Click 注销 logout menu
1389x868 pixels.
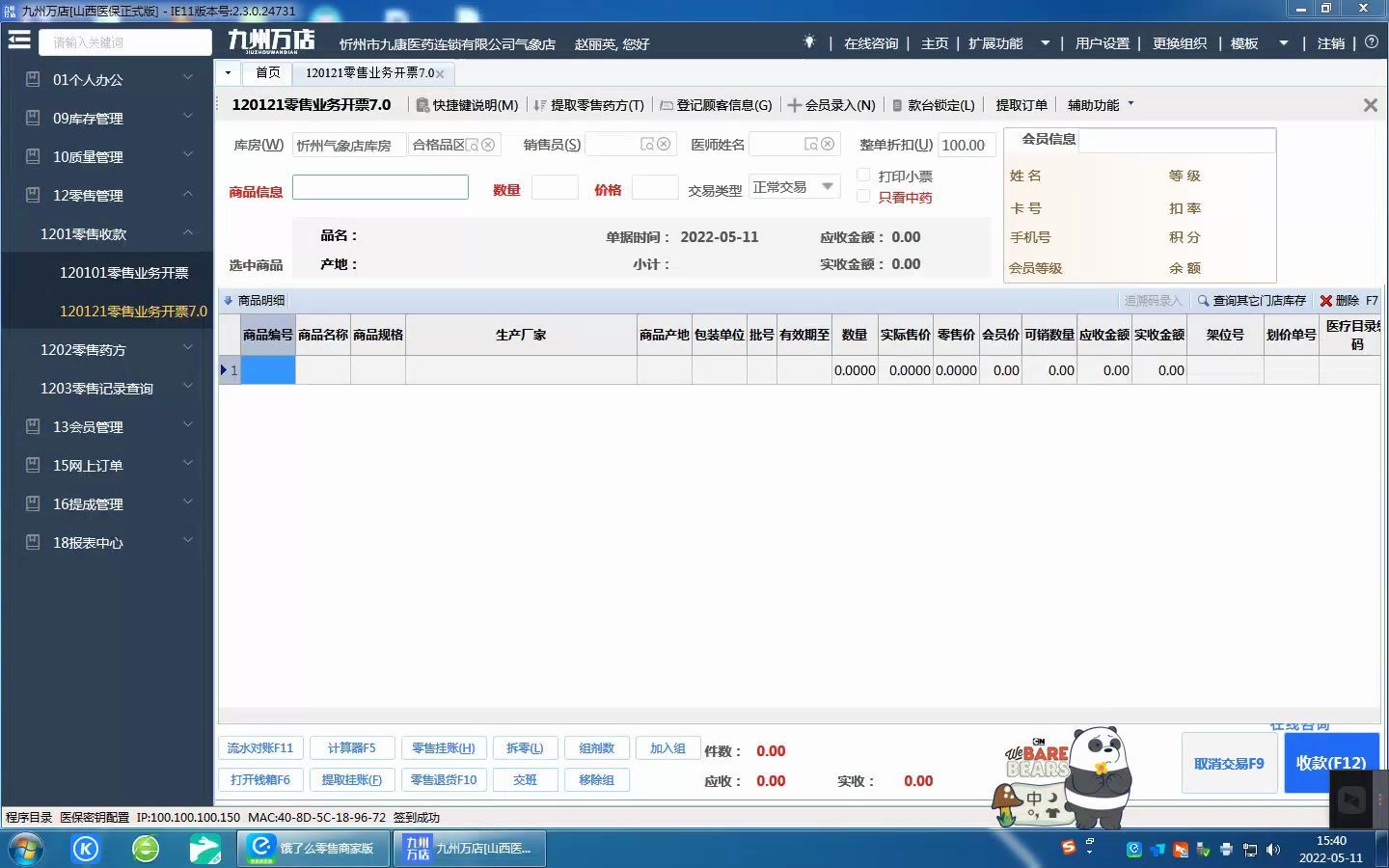tap(1331, 43)
